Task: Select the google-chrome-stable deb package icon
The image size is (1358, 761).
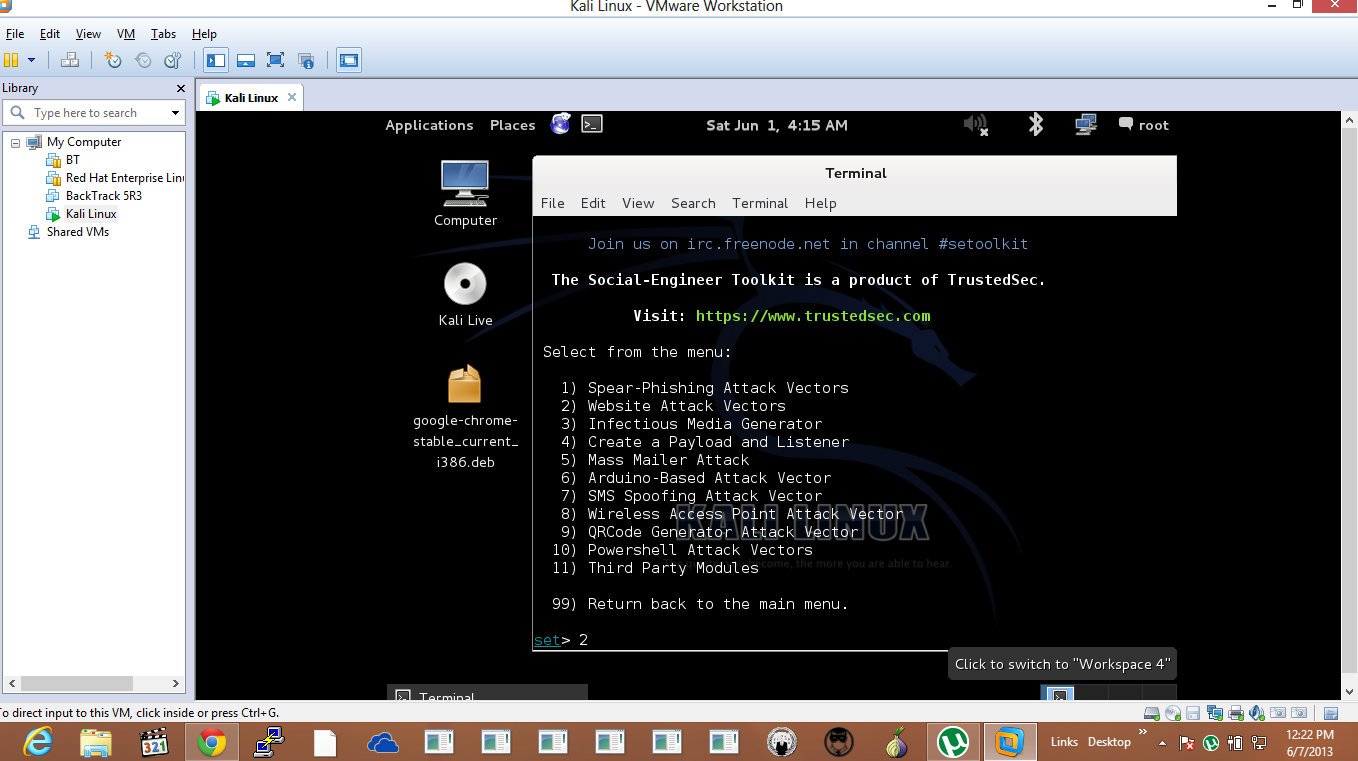Action: click(x=465, y=416)
